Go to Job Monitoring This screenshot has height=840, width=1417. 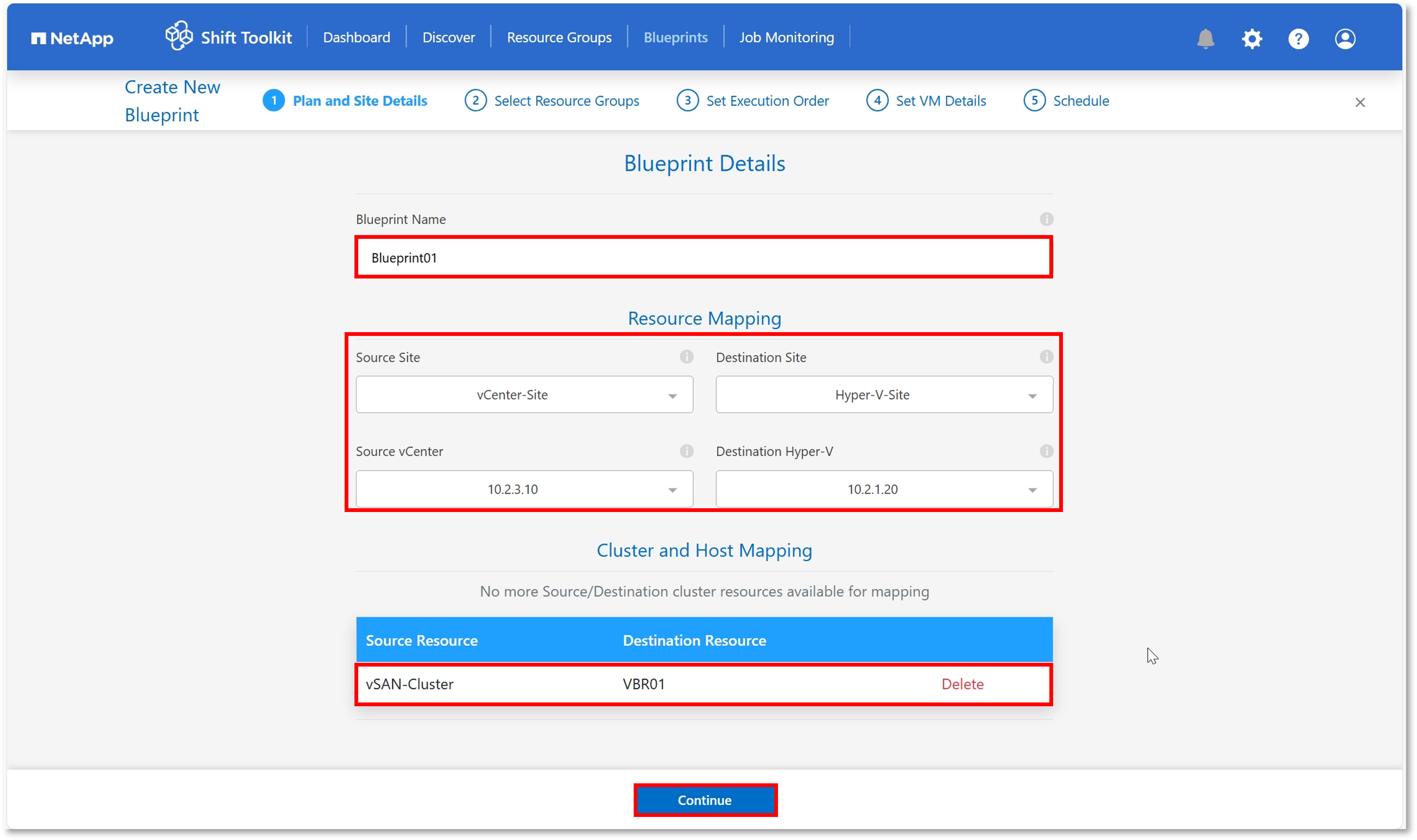point(787,37)
